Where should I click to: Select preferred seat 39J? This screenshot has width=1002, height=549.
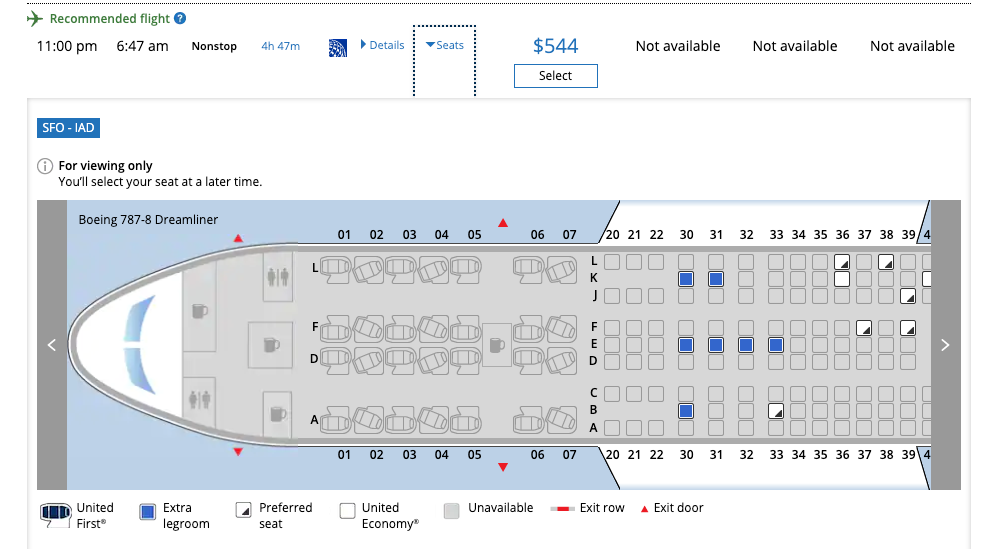pyautogui.click(x=907, y=296)
